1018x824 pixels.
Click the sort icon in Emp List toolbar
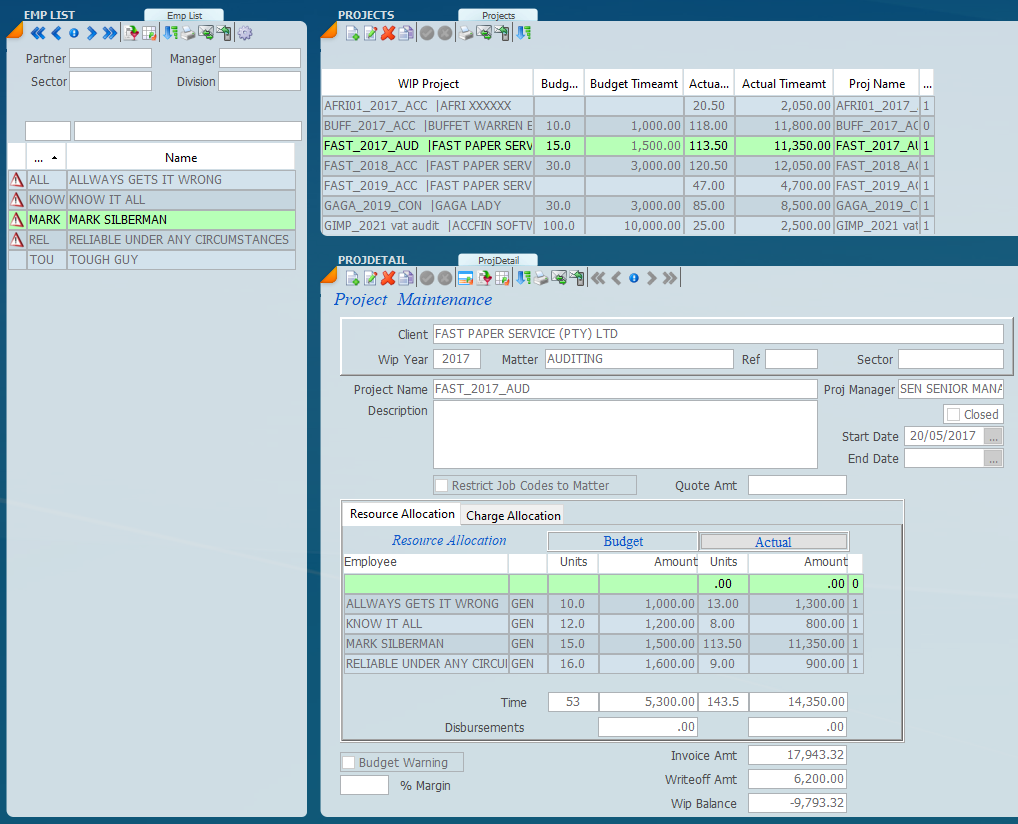pos(169,33)
